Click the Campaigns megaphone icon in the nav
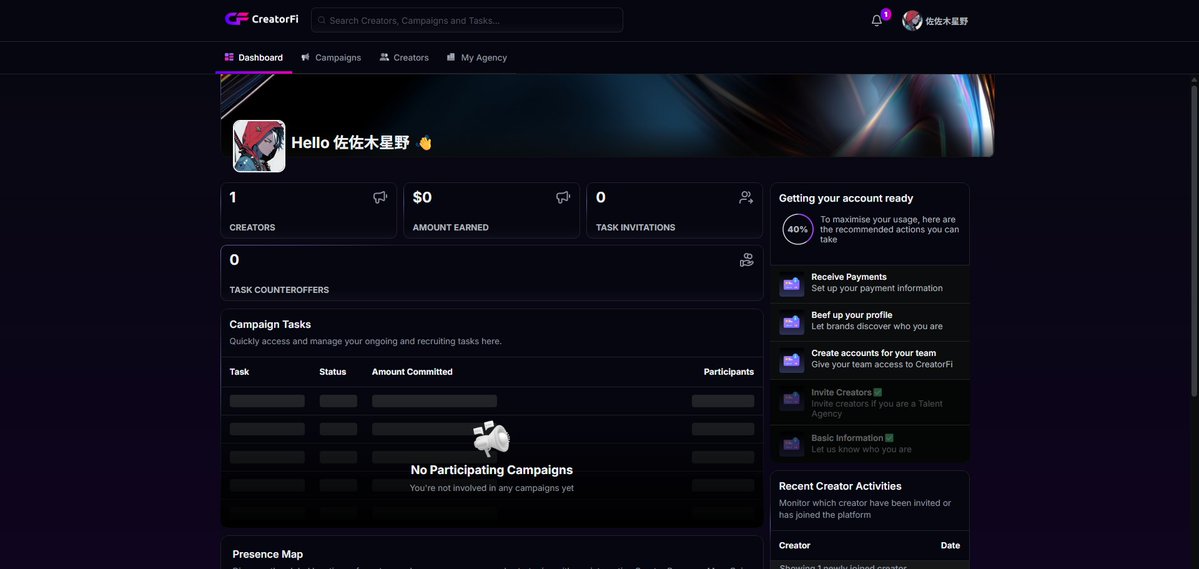 [306, 57]
